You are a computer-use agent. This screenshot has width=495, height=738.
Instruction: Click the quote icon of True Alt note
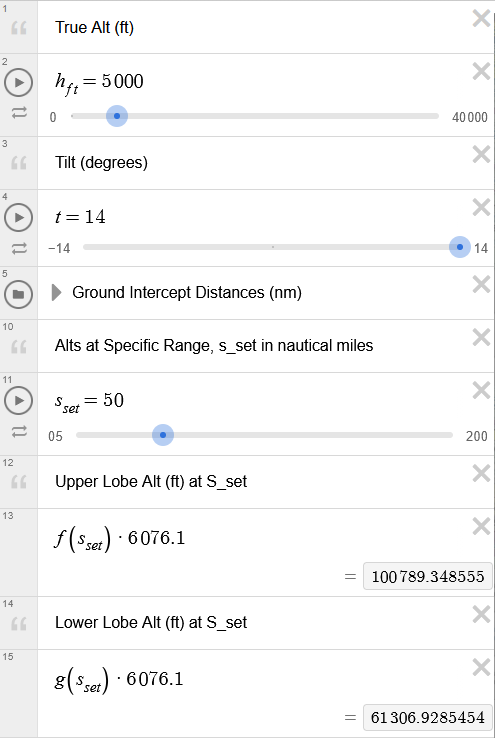pos(19,28)
